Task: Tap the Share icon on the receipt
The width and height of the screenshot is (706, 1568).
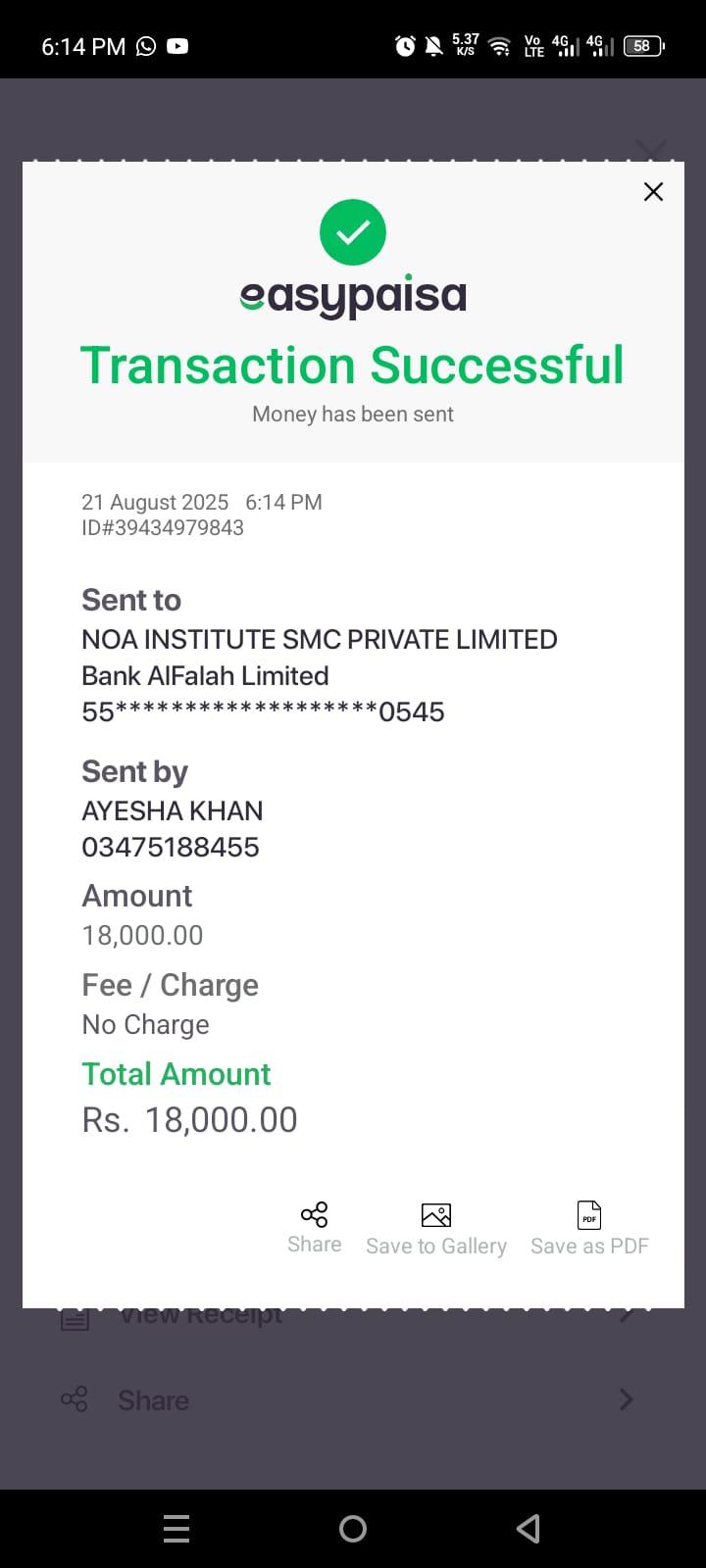Action: click(x=314, y=1215)
